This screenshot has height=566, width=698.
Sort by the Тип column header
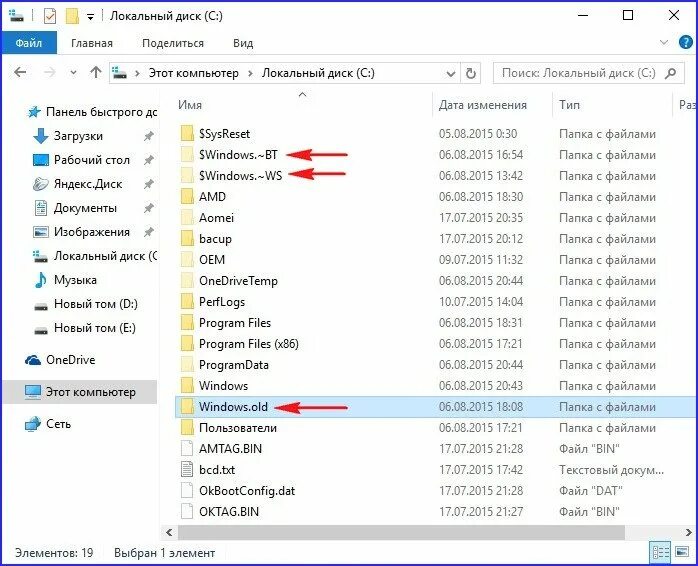(569, 105)
